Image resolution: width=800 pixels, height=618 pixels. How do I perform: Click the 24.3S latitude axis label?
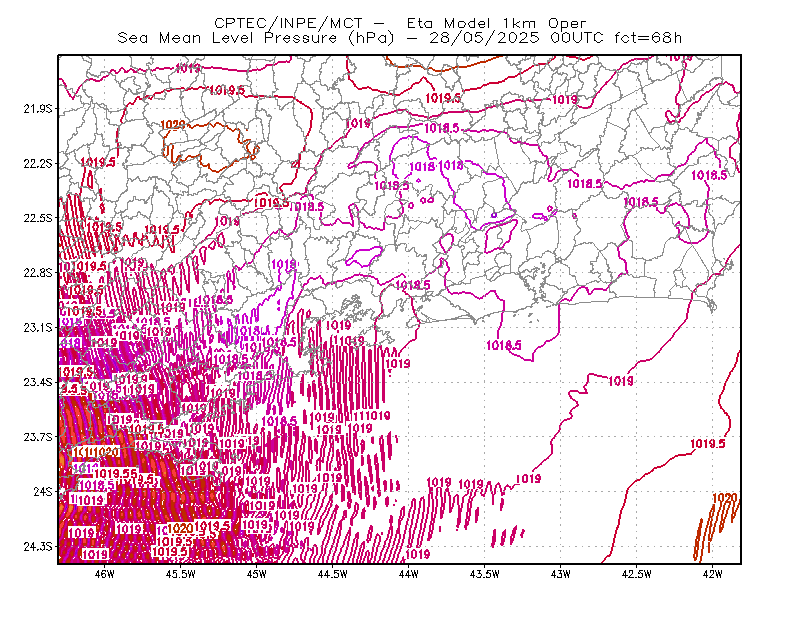pos(38,546)
